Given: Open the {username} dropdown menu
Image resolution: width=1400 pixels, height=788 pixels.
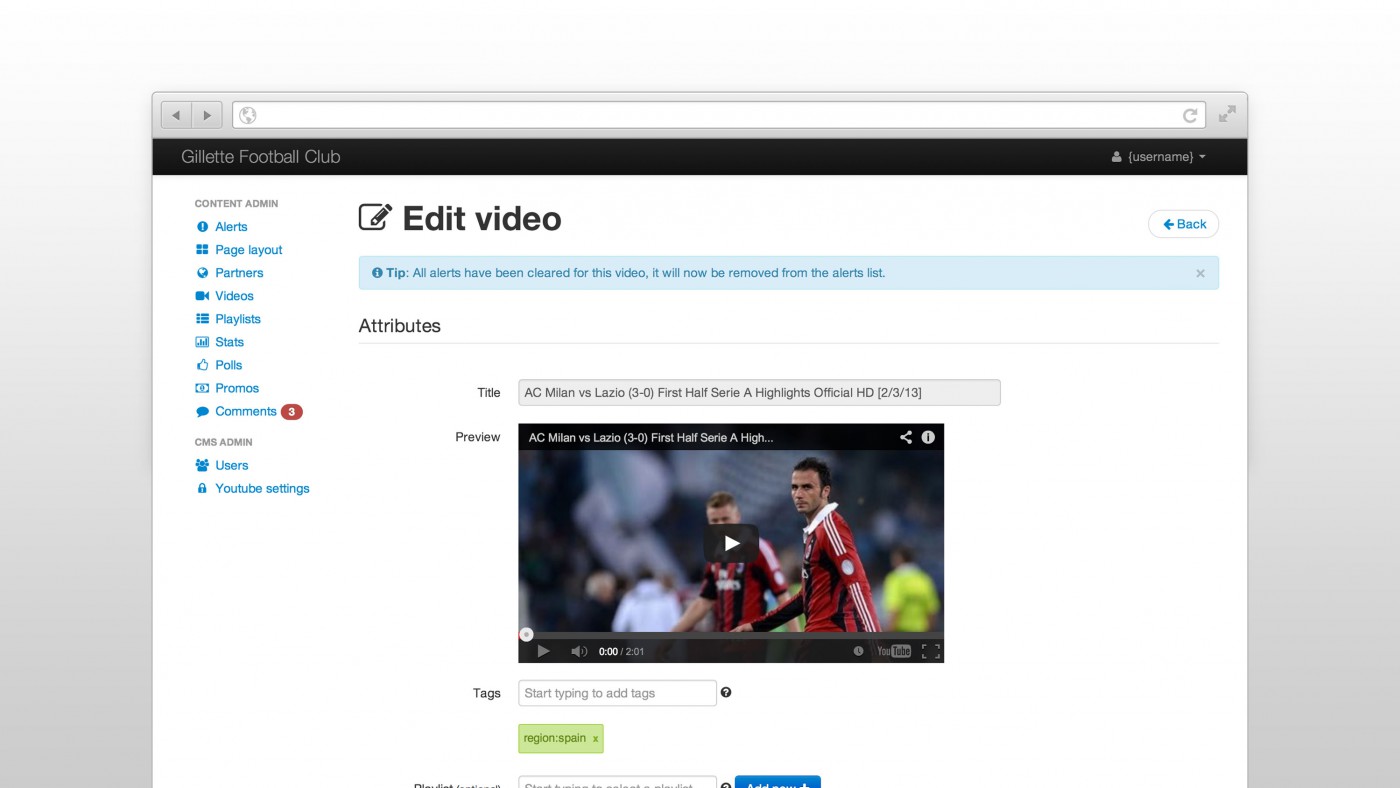Looking at the screenshot, I should pos(1159,157).
